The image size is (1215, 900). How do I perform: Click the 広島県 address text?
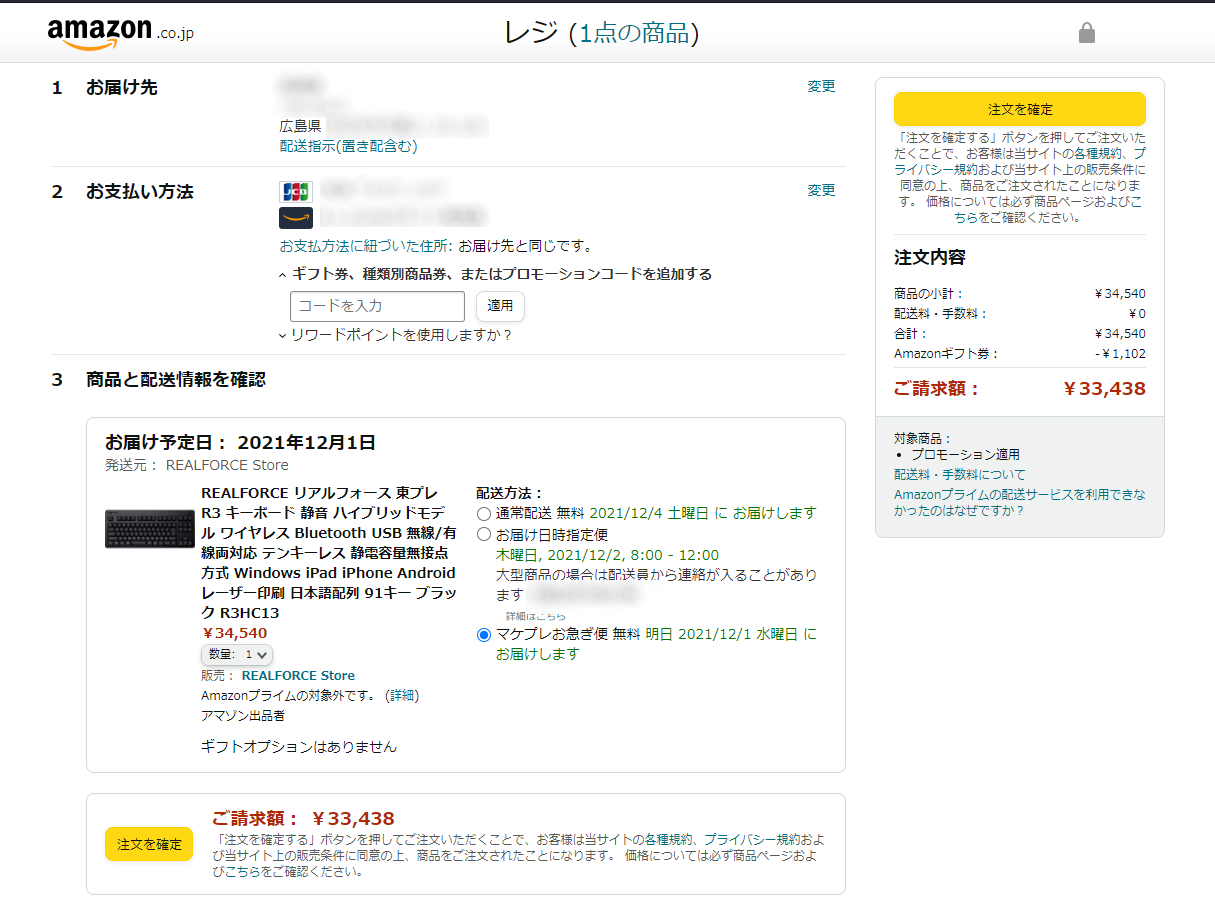pos(300,127)
